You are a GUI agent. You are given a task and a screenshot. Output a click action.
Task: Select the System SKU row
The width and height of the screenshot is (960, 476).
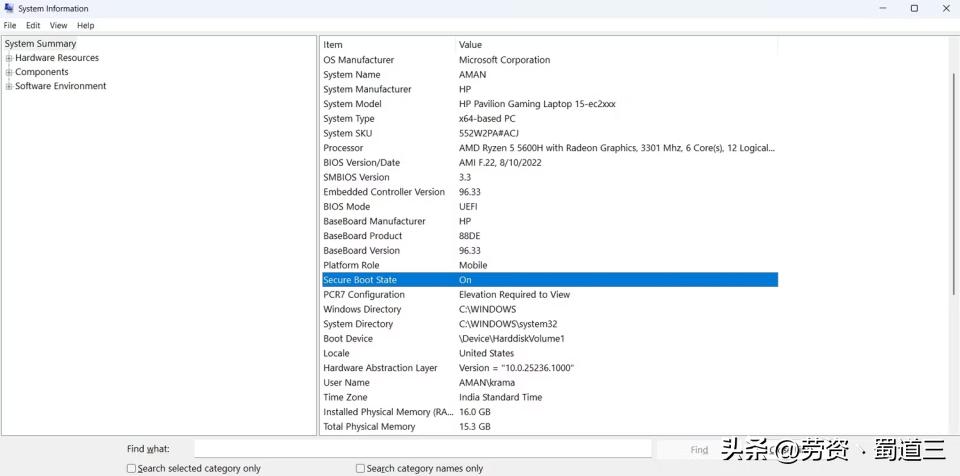click(x=550, y=133)
